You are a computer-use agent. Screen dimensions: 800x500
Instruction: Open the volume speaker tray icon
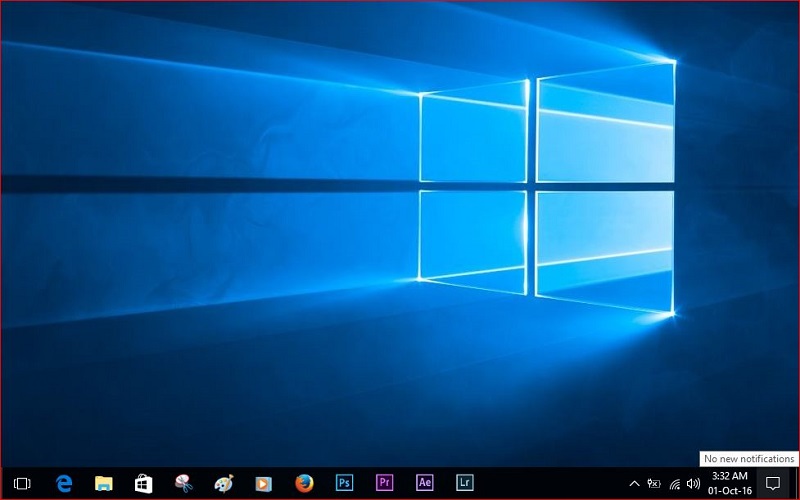pos(693,483)
